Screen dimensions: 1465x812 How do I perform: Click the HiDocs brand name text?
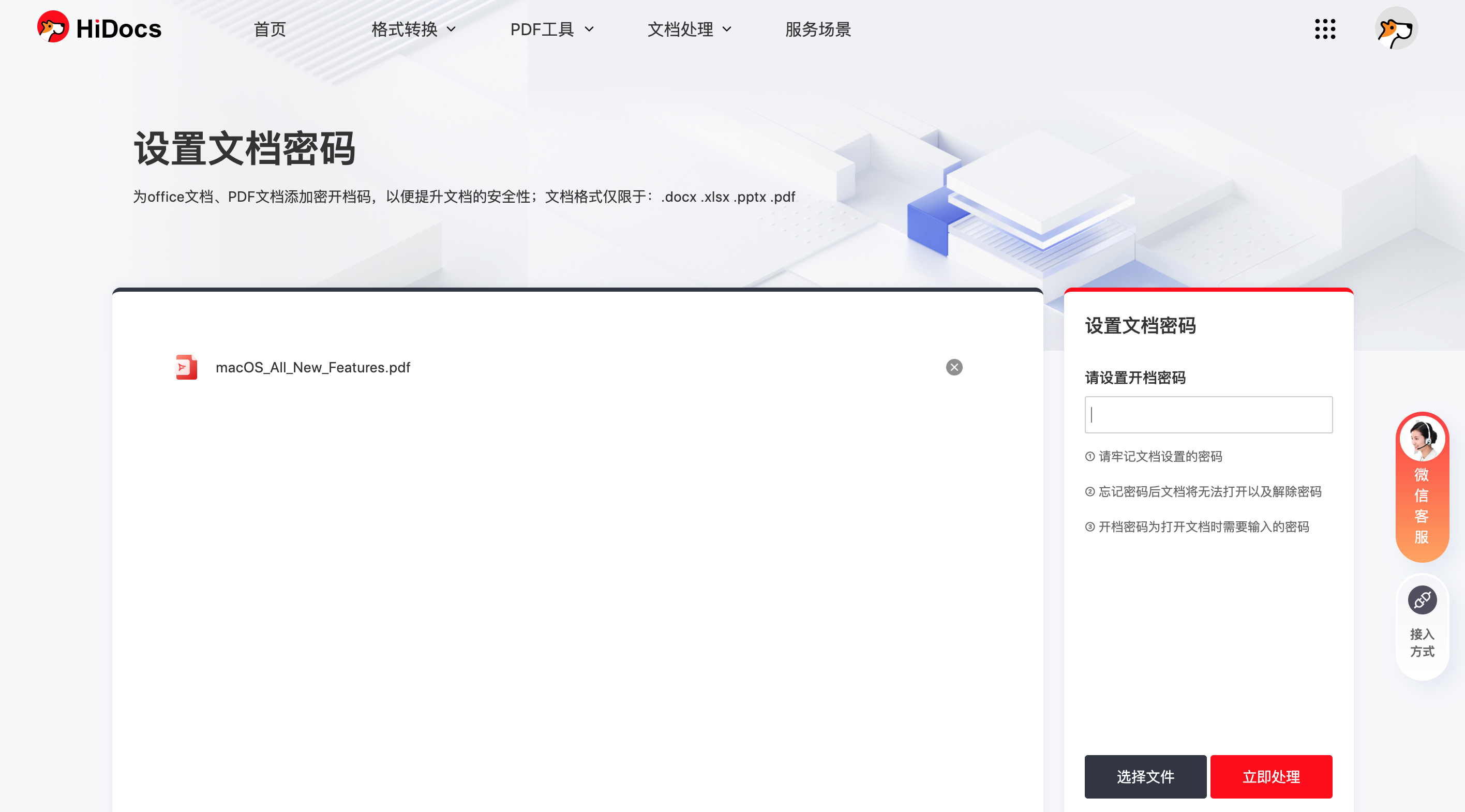(x=118, y=29)
